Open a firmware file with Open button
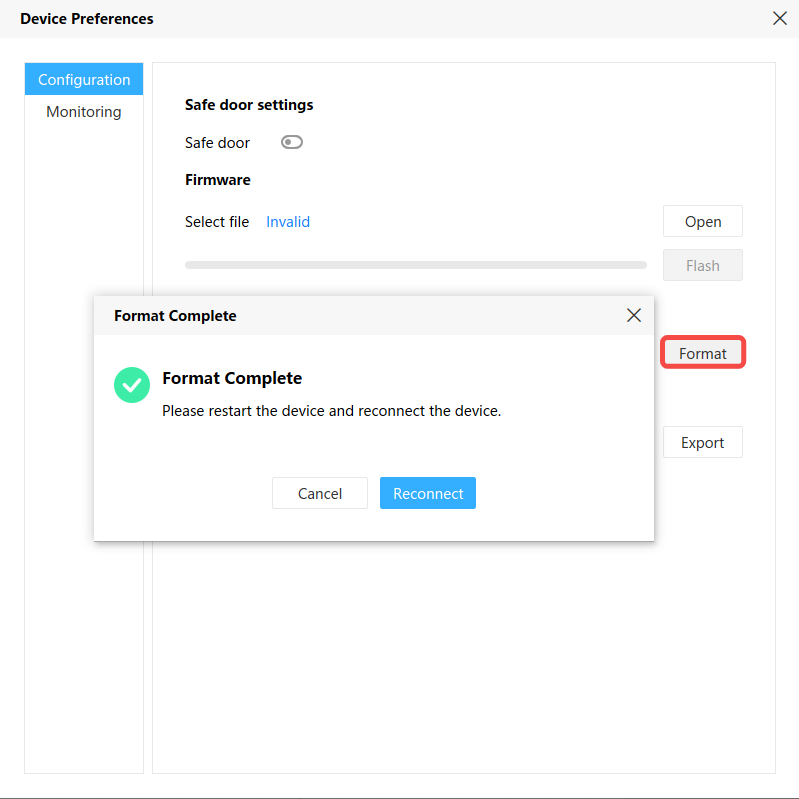The height and width of the screenshot is (799, 799). point(702,221)
